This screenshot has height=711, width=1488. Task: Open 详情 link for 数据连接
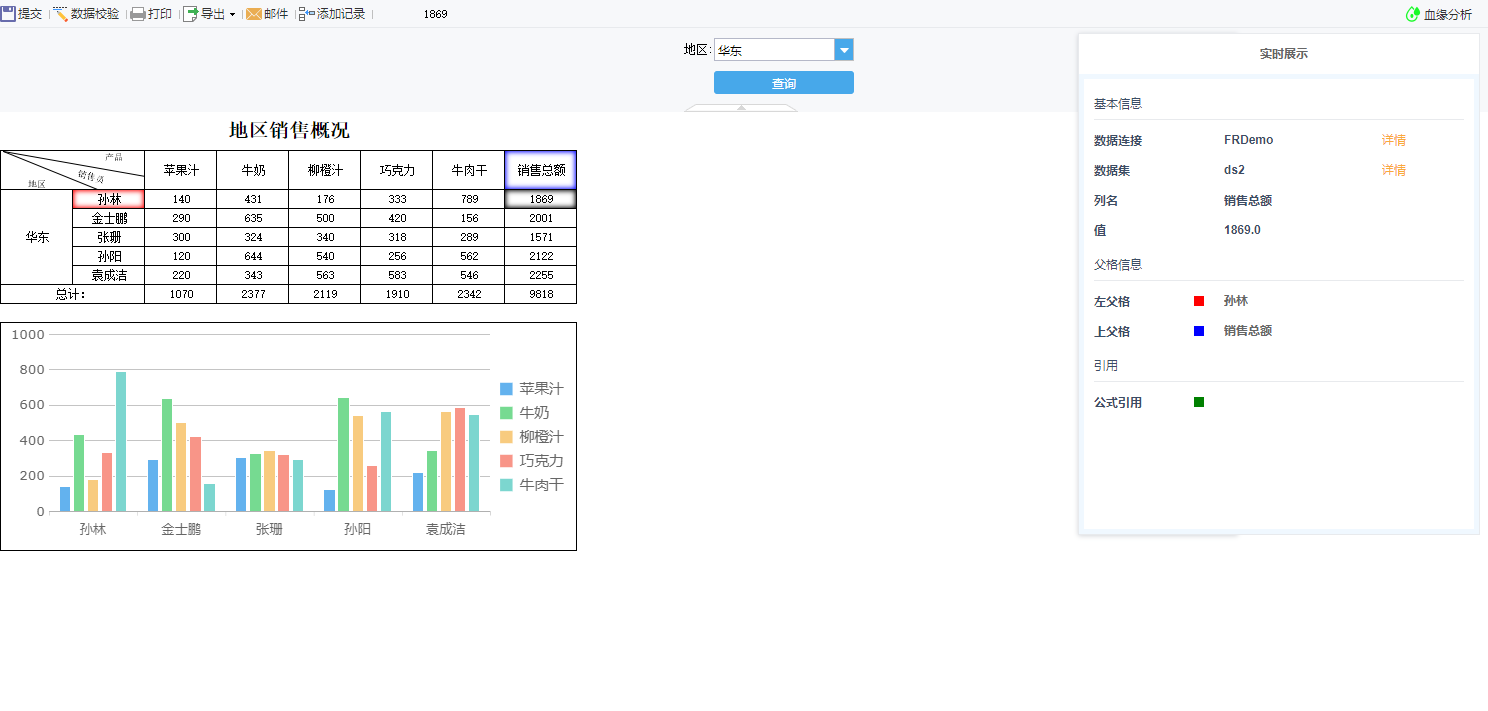click(1394, 140)
